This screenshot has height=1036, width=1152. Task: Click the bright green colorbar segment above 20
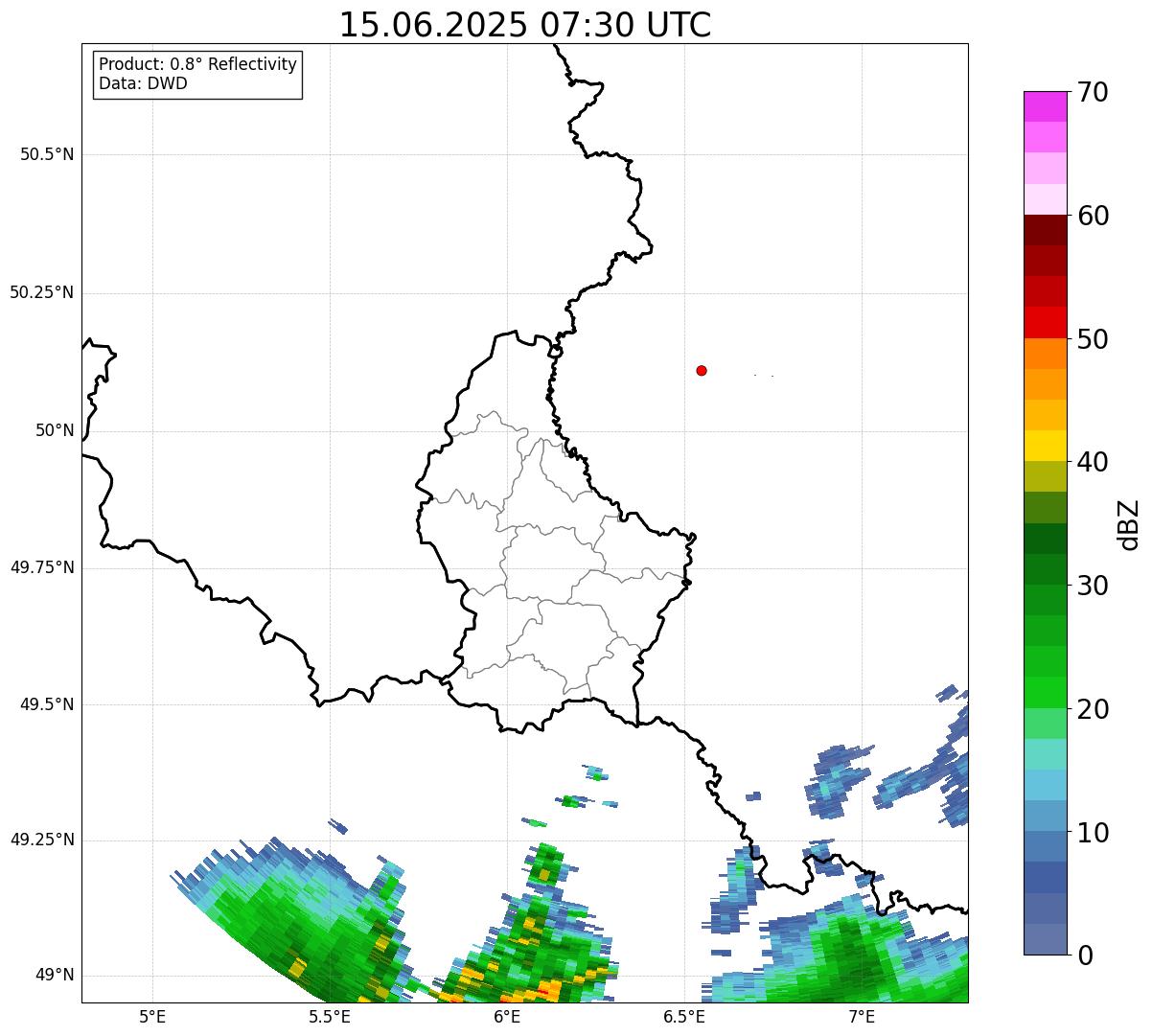1045,692
